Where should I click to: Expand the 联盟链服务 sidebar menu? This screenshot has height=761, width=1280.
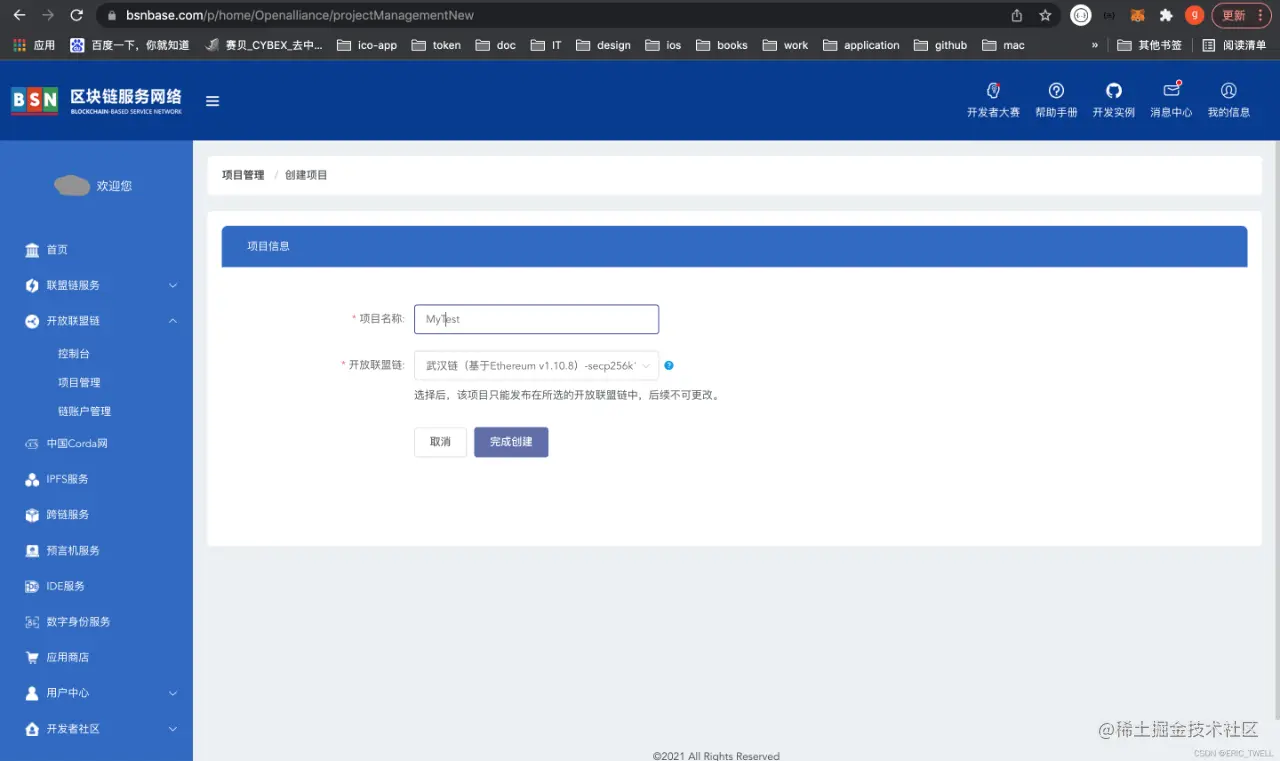(96, 286)
